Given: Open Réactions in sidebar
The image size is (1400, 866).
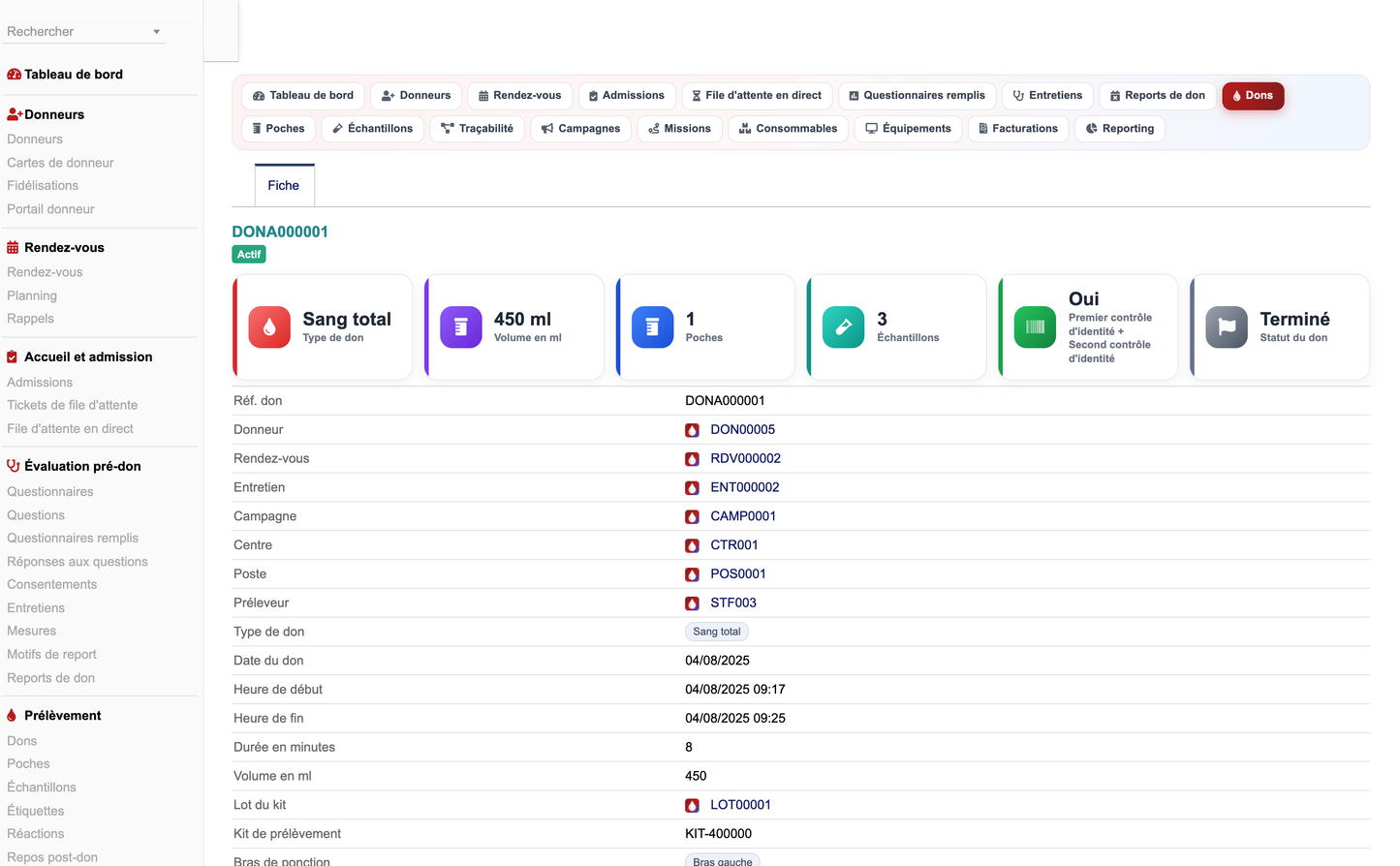Looking at the screenshot, I should pos(36,834).
